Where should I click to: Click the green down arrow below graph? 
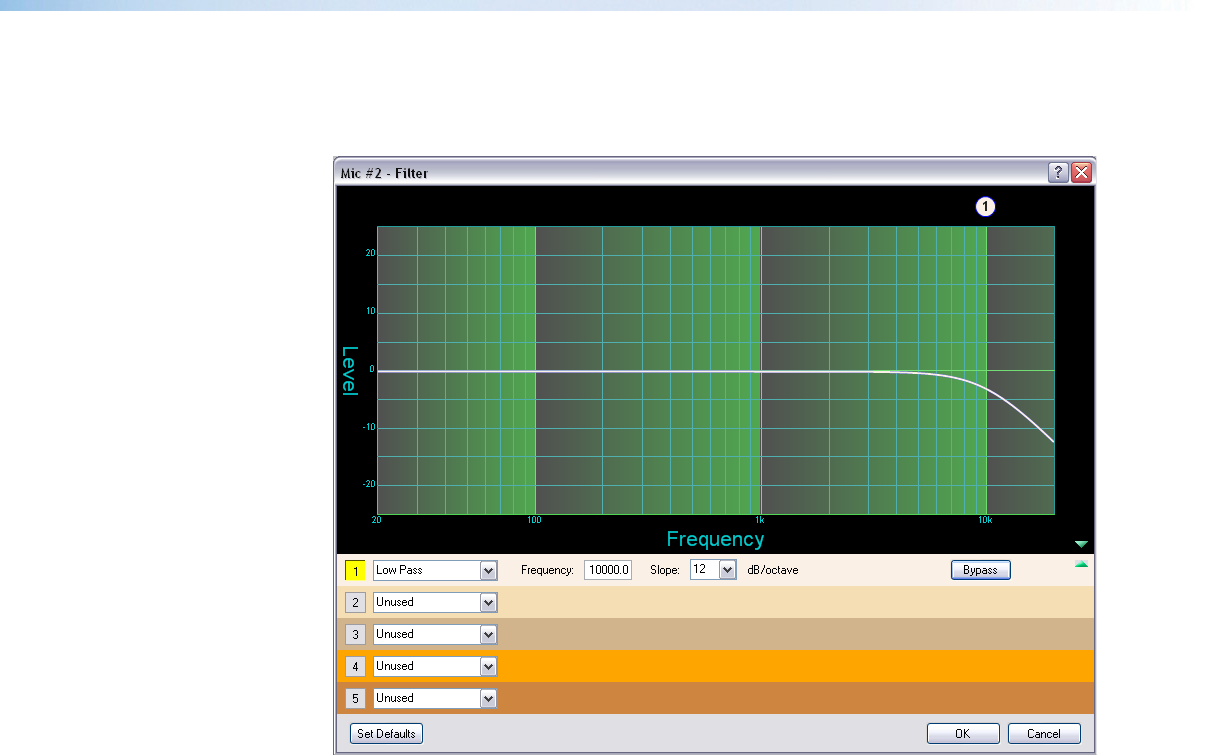(x=1080, y=544)
